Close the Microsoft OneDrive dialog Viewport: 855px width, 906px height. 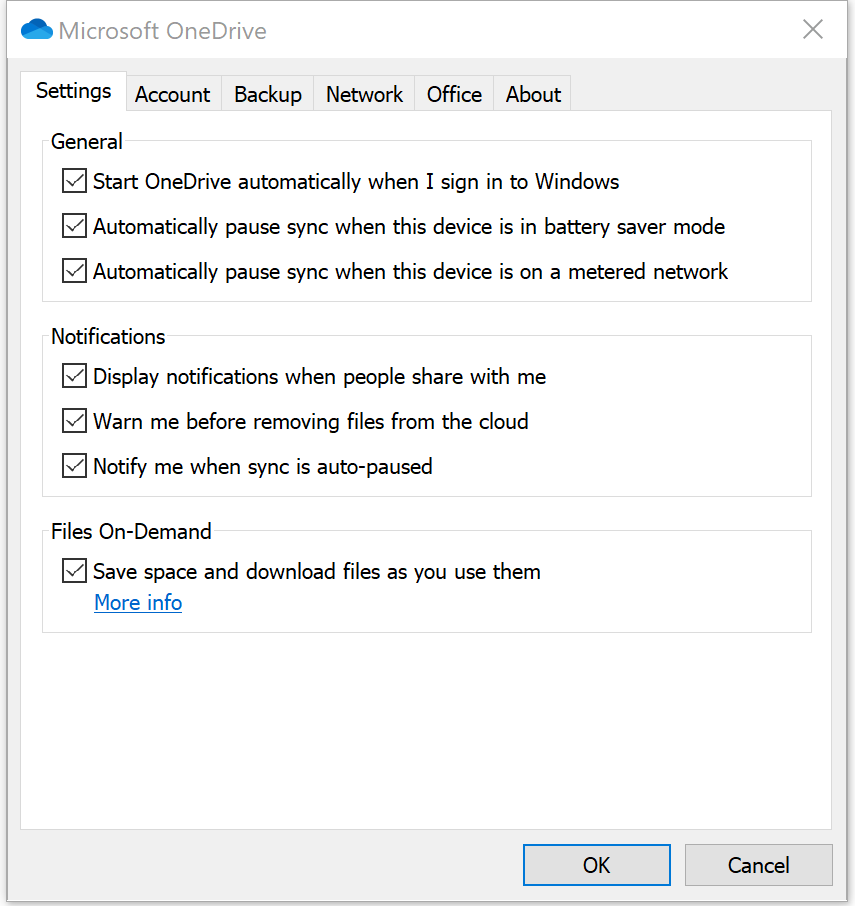tap(813, 29)
